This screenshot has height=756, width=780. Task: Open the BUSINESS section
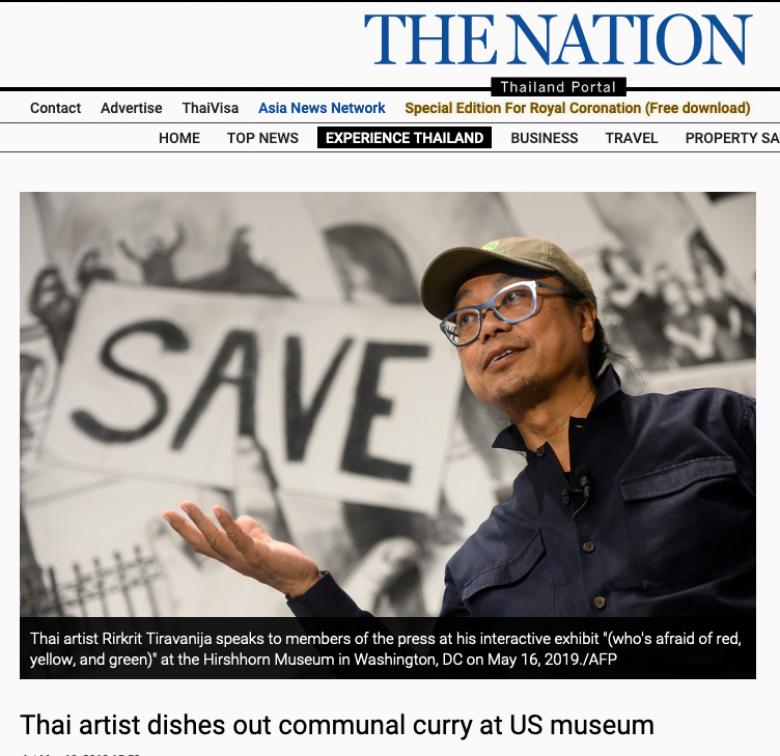point(544,138)
